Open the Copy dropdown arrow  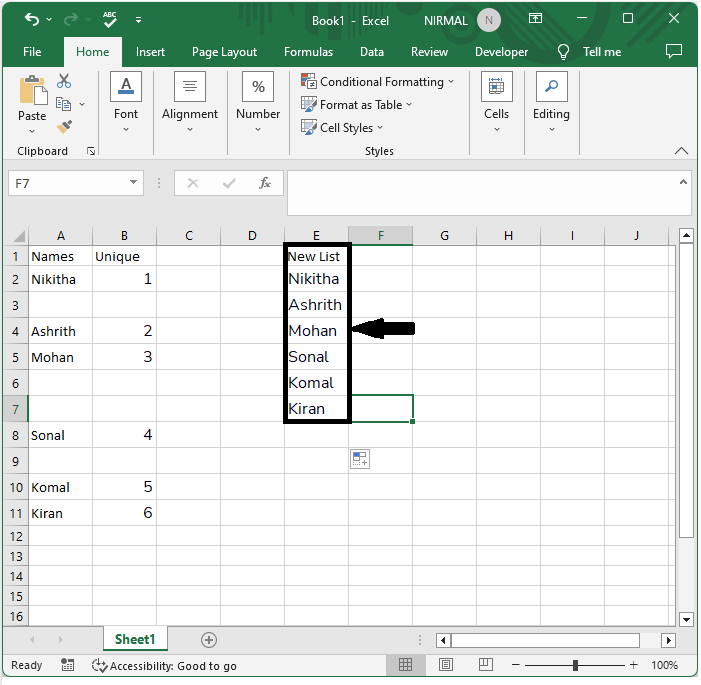pyautogui.click(x=82, y=104)
